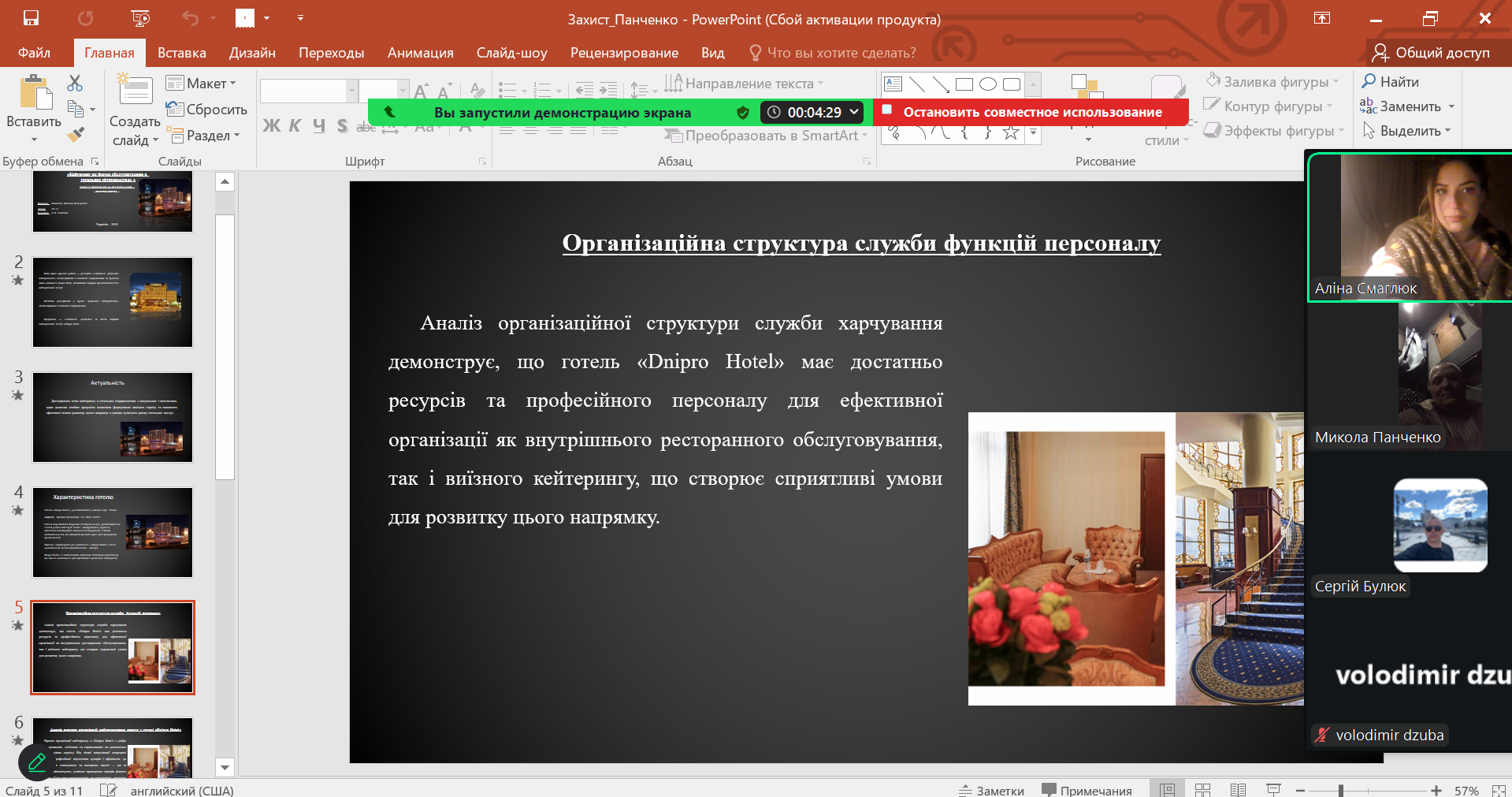
Task: Click the zoom slider handle in status bar
Action: tap(1340, 790)
